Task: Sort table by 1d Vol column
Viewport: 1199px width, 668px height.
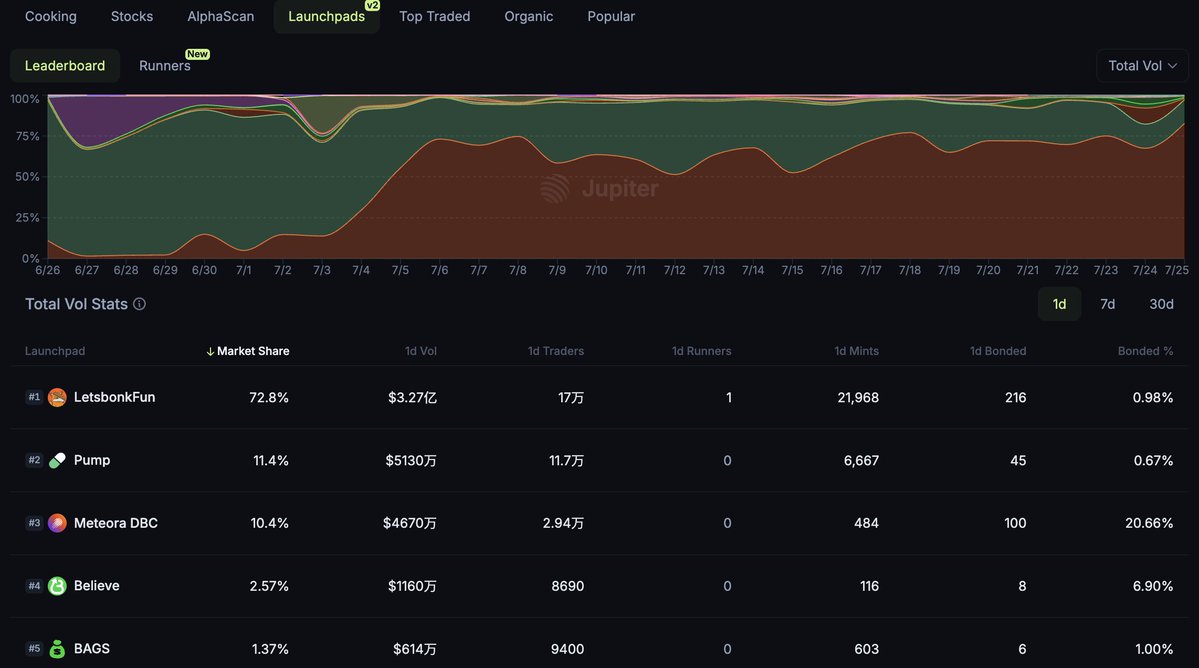Action: click(x=421, y=352)
